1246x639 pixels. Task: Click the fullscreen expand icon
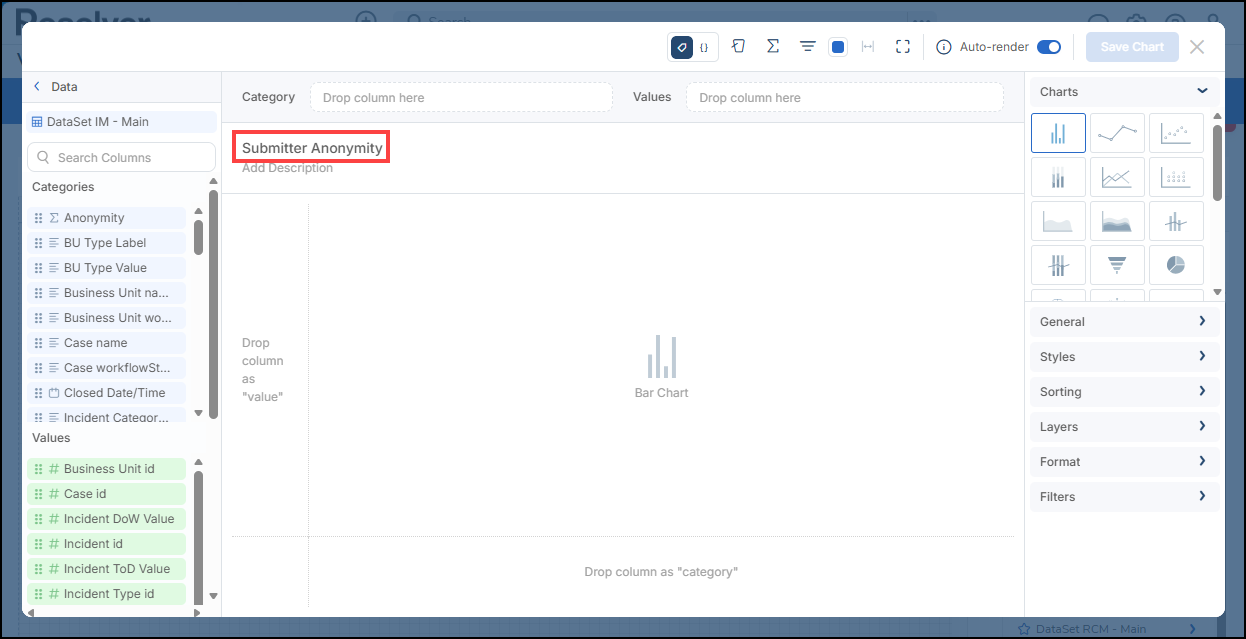click(903, 47)
